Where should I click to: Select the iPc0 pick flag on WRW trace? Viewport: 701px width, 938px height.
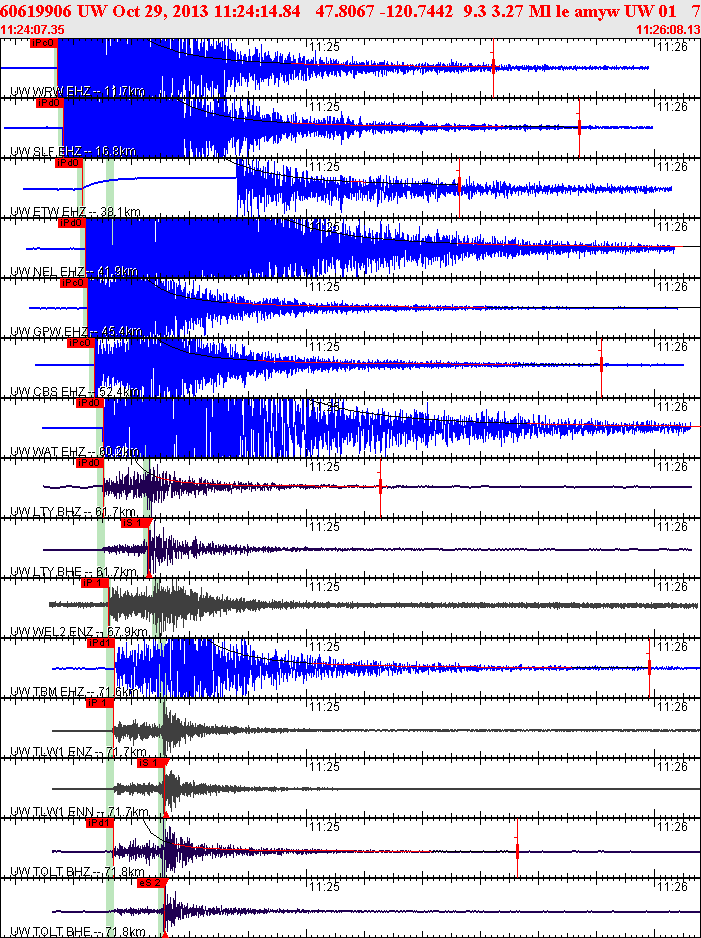[x=43, y=43]
